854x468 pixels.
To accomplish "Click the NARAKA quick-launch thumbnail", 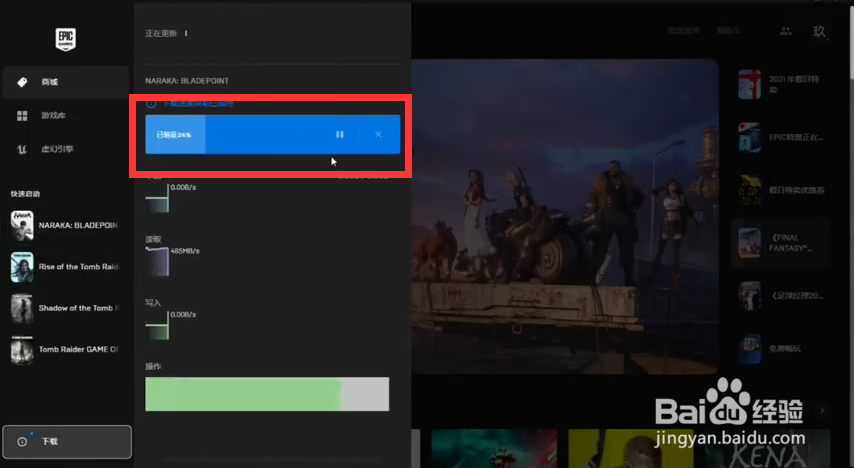I will click(x=22, y=226).
